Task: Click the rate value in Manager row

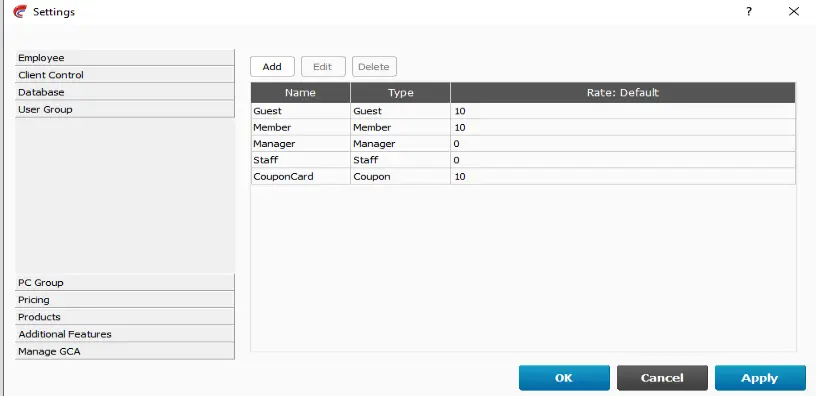Action: (623, 144)
